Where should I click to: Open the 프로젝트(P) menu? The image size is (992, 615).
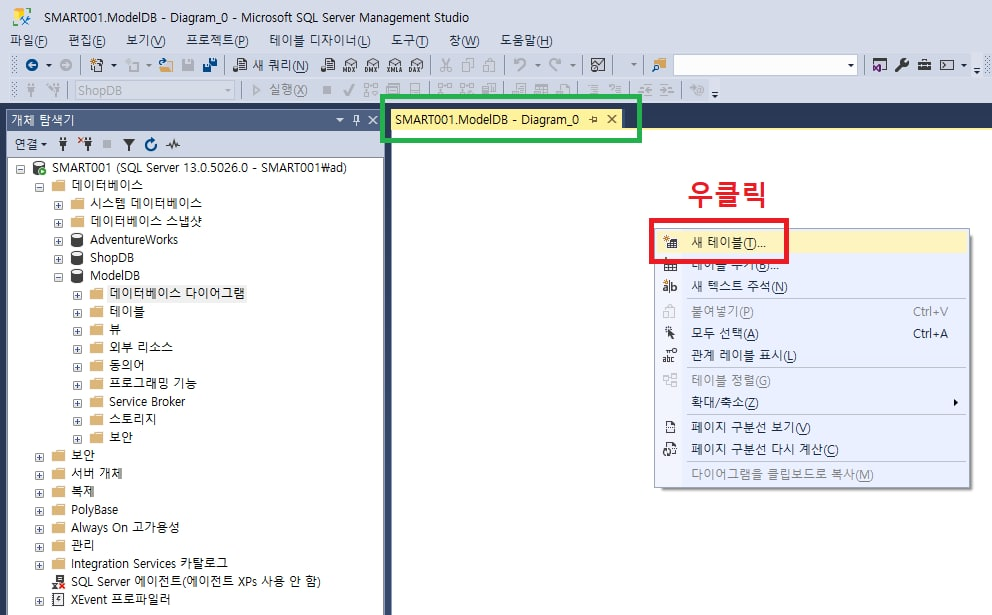tap(217, 40)
